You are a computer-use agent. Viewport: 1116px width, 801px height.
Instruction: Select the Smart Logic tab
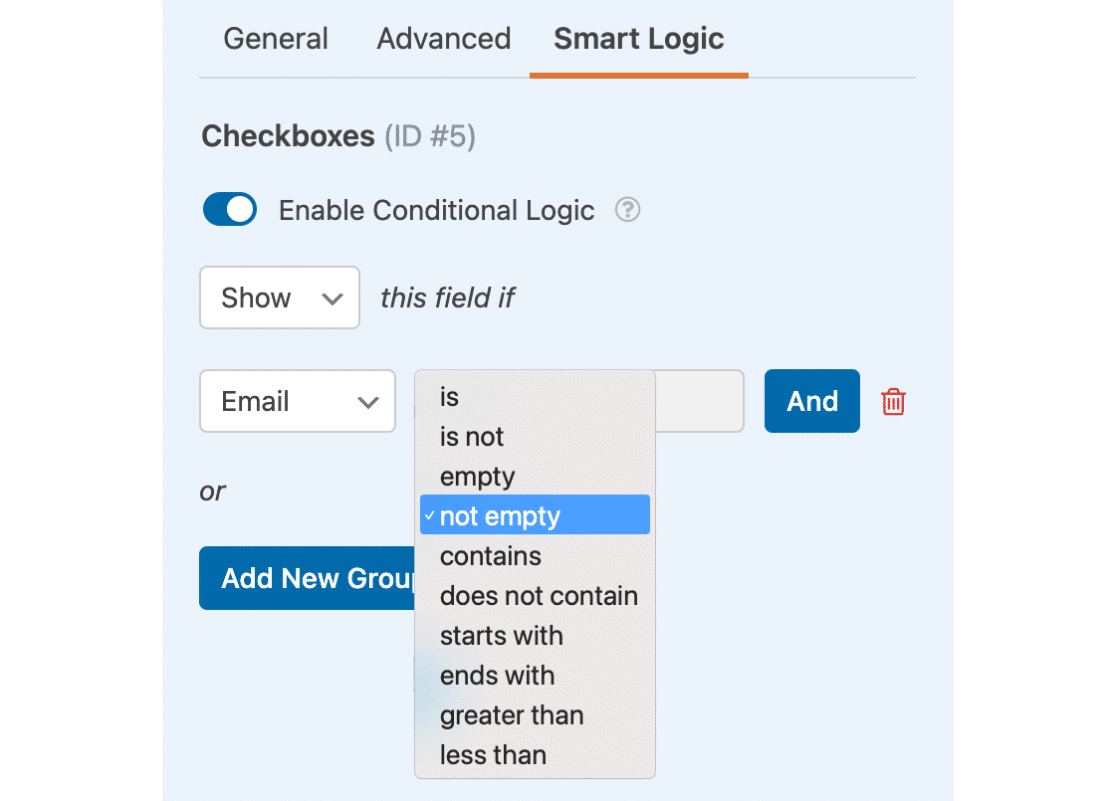coord(639,39)
